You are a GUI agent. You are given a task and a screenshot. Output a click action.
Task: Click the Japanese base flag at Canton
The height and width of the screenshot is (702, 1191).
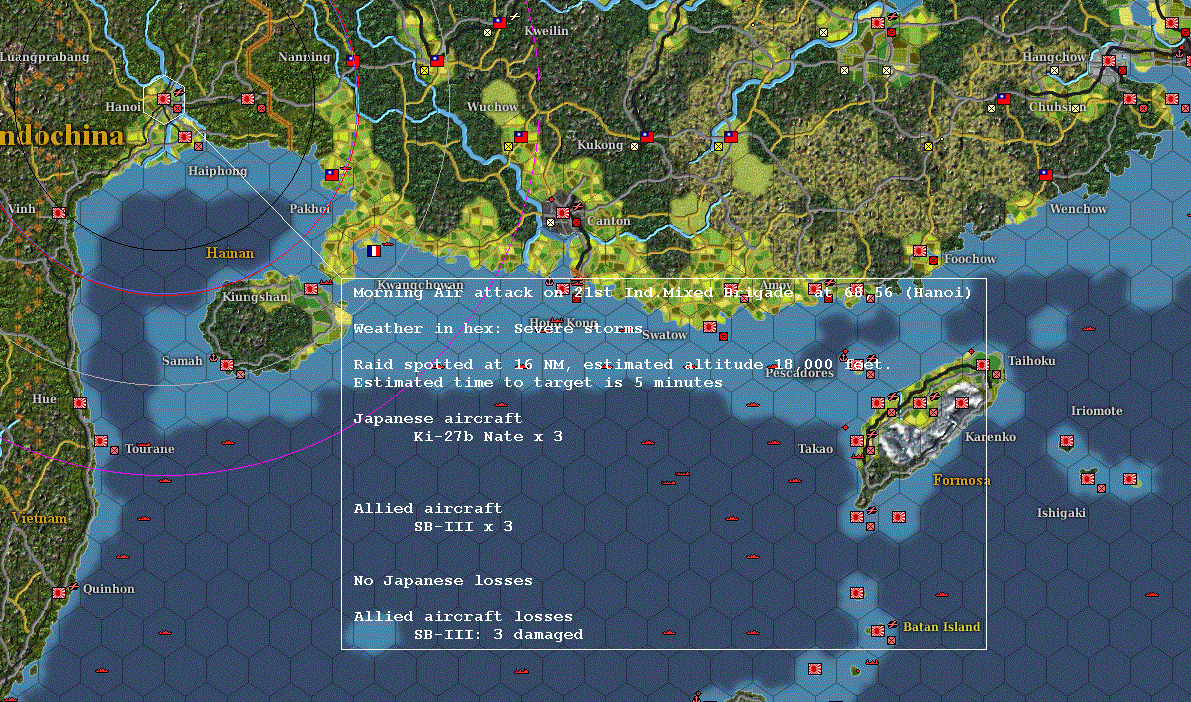[563, 213]
